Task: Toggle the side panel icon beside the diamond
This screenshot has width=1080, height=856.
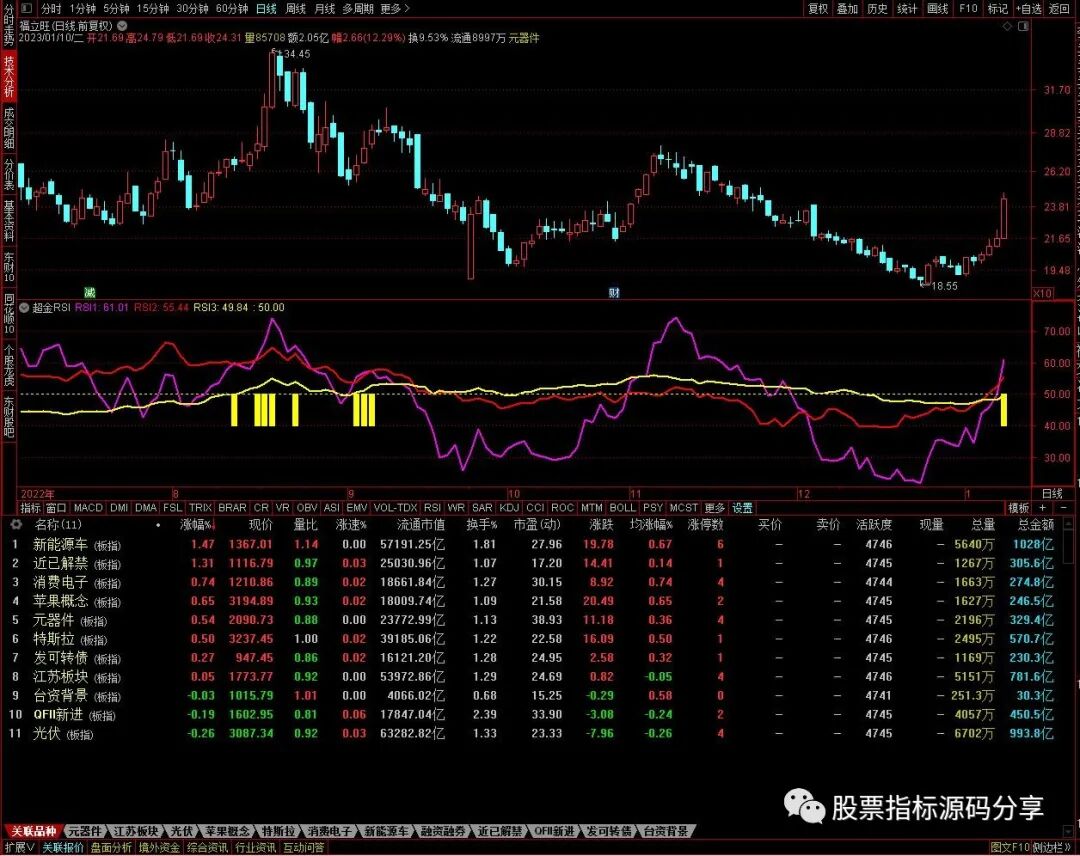Action: pos(1024,26)
